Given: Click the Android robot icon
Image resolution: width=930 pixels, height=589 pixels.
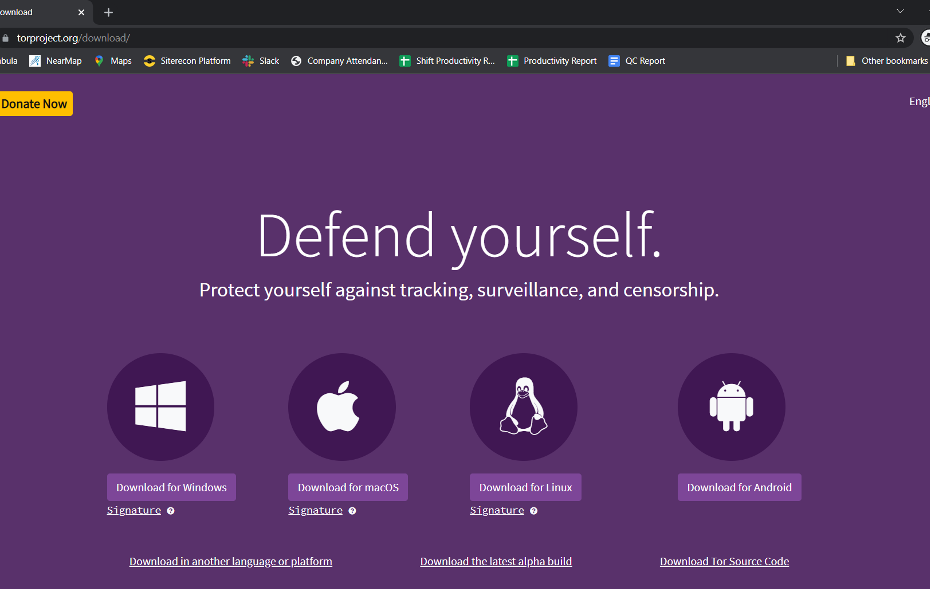Looking at the screenshot, I should 731,405.
